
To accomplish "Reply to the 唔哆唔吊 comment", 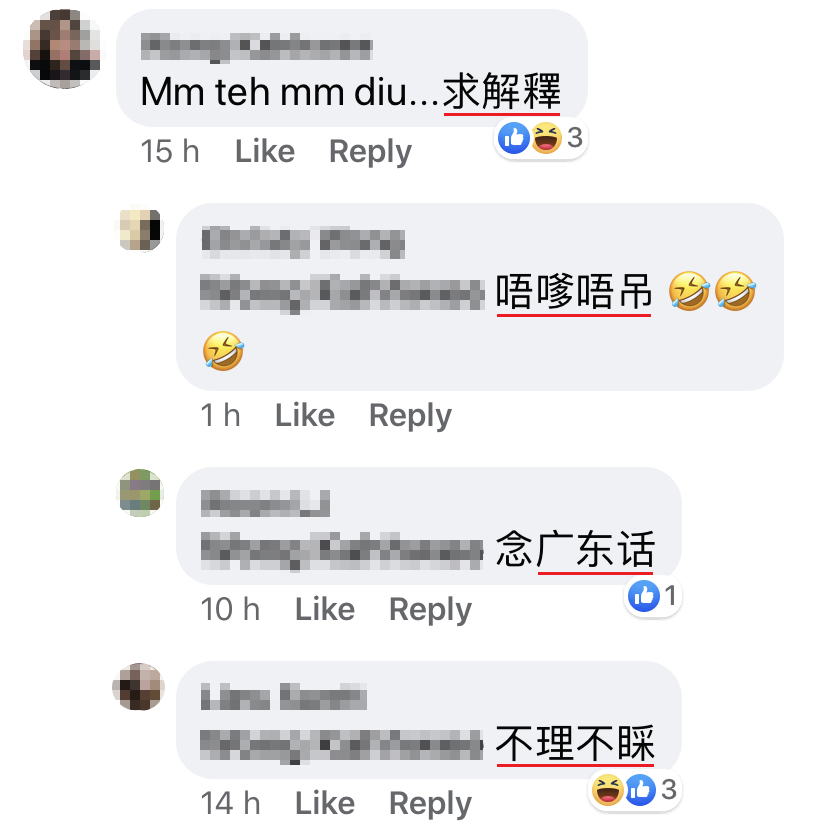I will [x=410, y=416].
